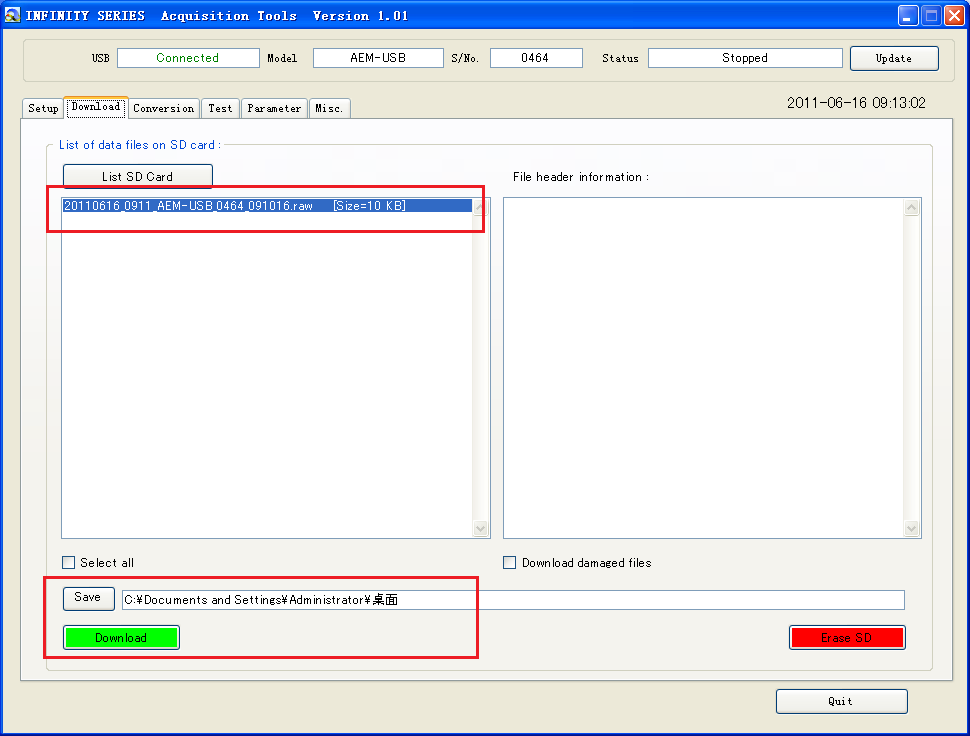Open the Misc. tab
Screen dimensions: 970x736
(x=329, y=108)
